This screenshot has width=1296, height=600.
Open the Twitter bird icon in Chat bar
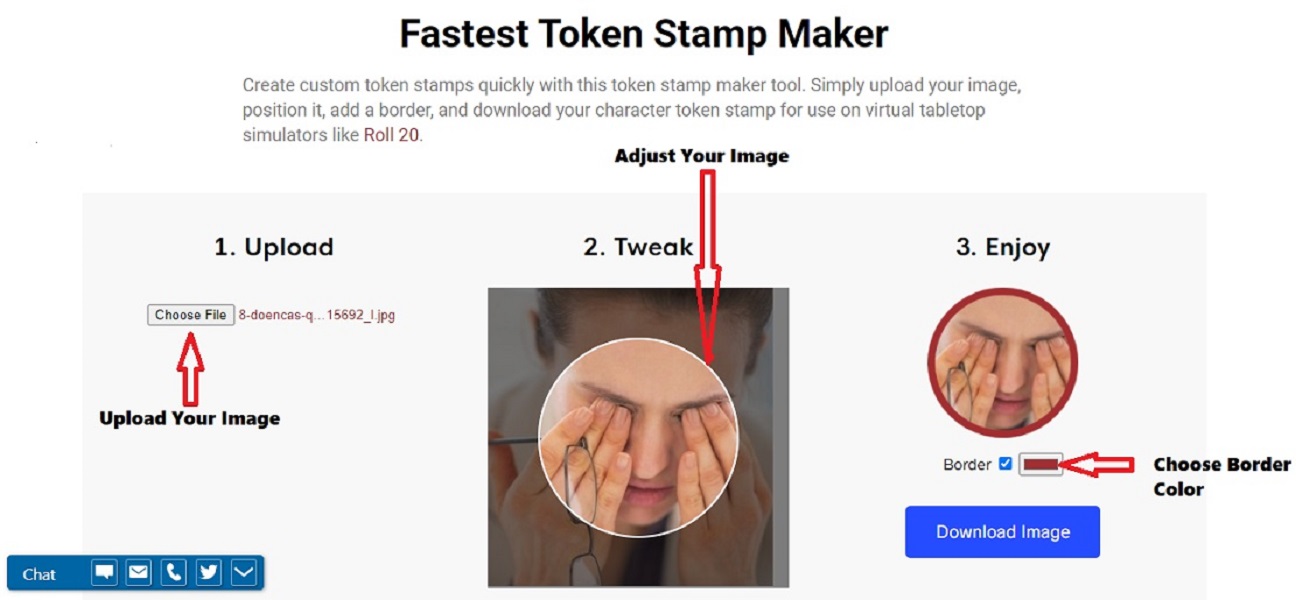[x=209, y=573]
